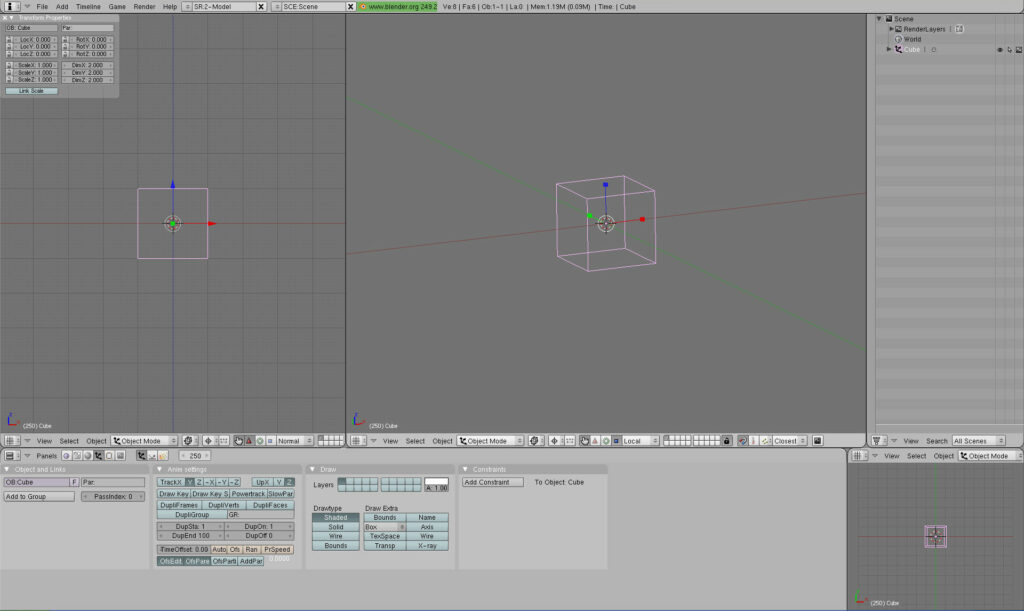Click World item in Outliner
The image size is (1024, 611).
coord(912,39)
